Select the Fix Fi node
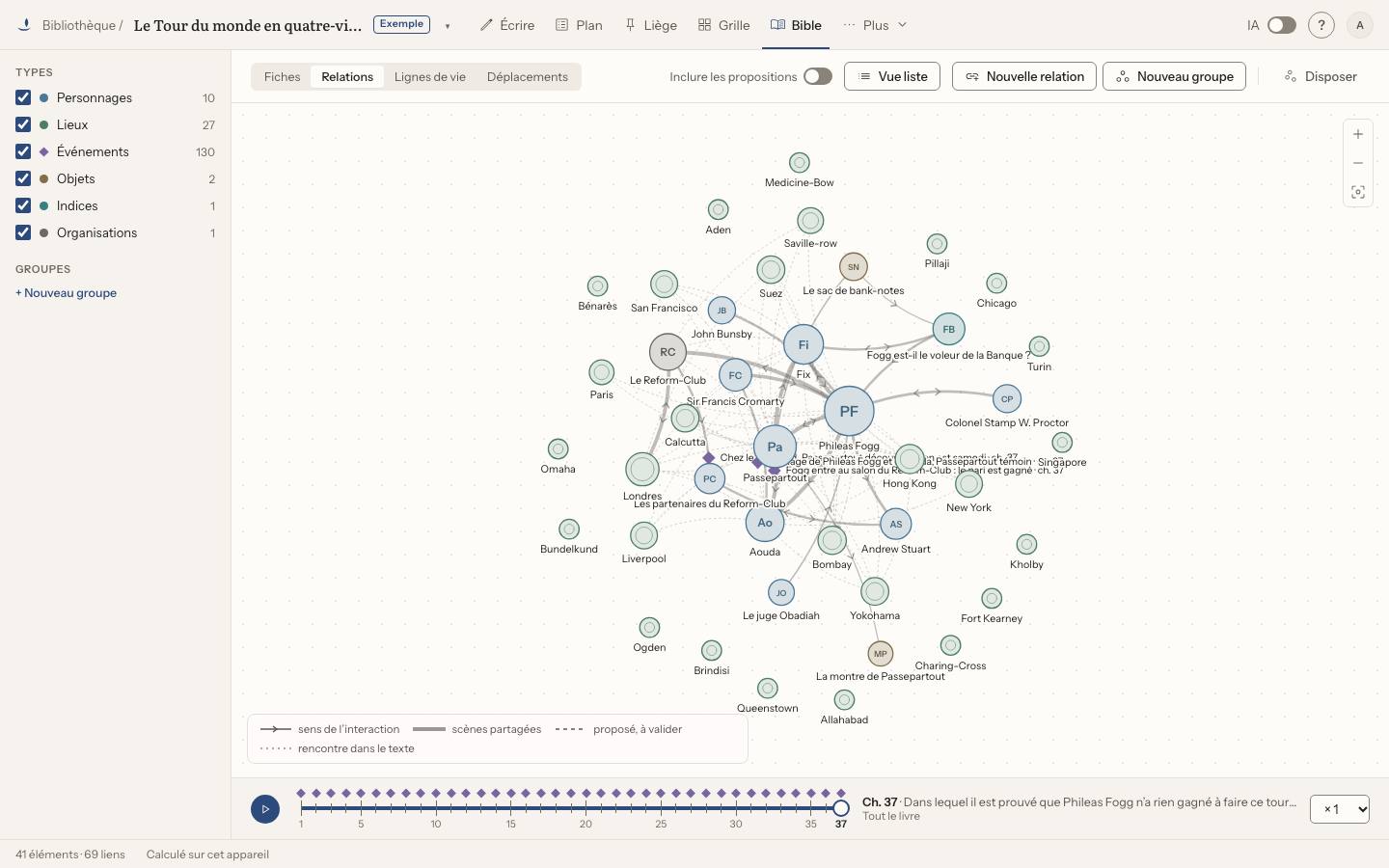This screenshot has height=868, width=1389. (x=803, y=344)
